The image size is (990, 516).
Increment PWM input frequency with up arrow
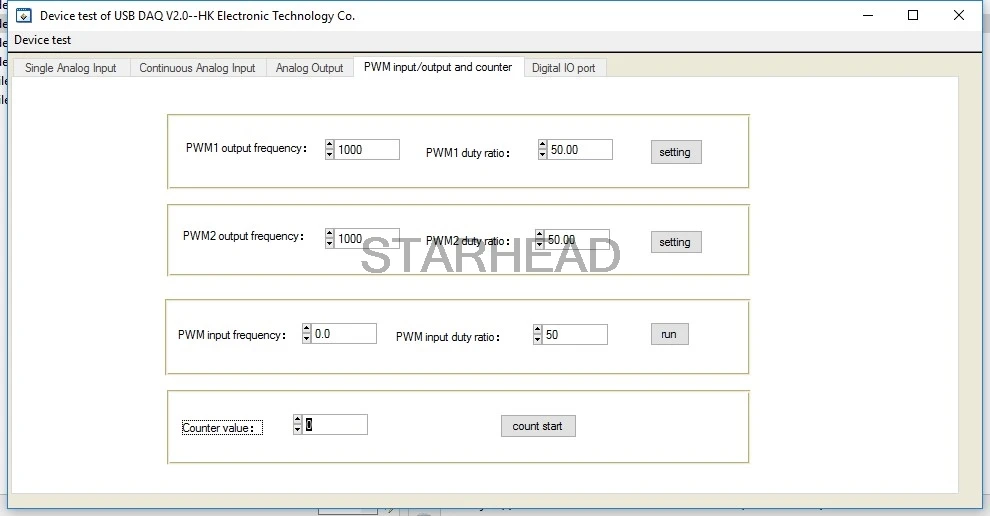[x=306, y=328]
